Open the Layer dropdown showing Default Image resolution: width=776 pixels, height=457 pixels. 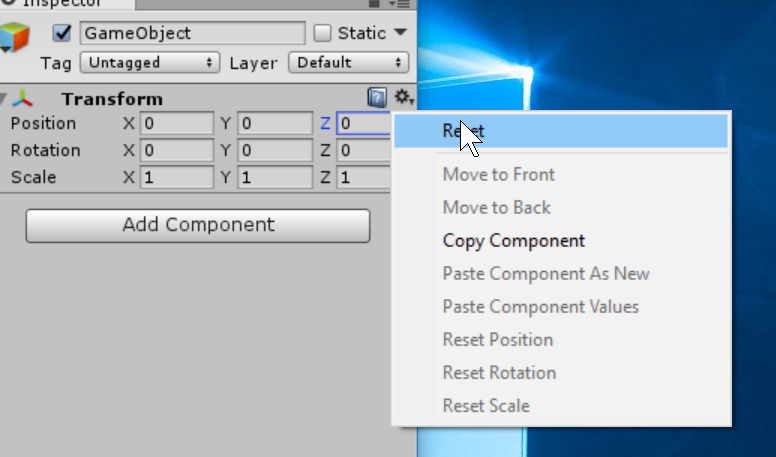[x=348, y=62]
